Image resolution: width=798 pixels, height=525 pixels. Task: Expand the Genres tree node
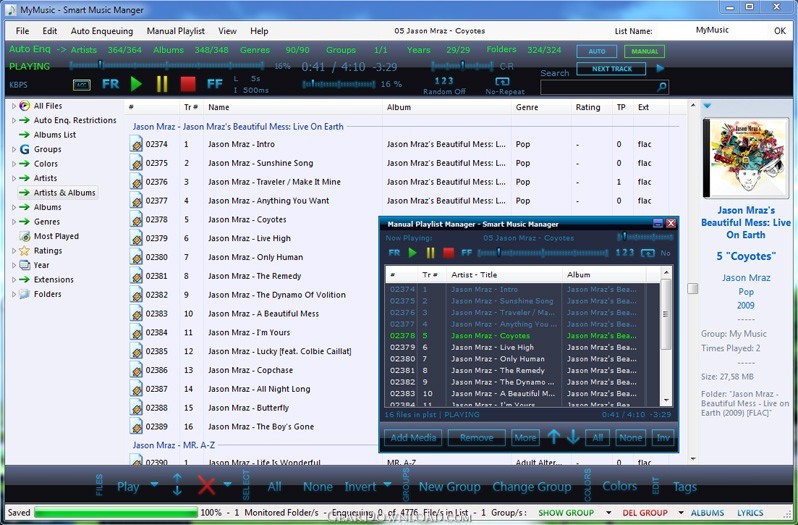pos(14,222)
